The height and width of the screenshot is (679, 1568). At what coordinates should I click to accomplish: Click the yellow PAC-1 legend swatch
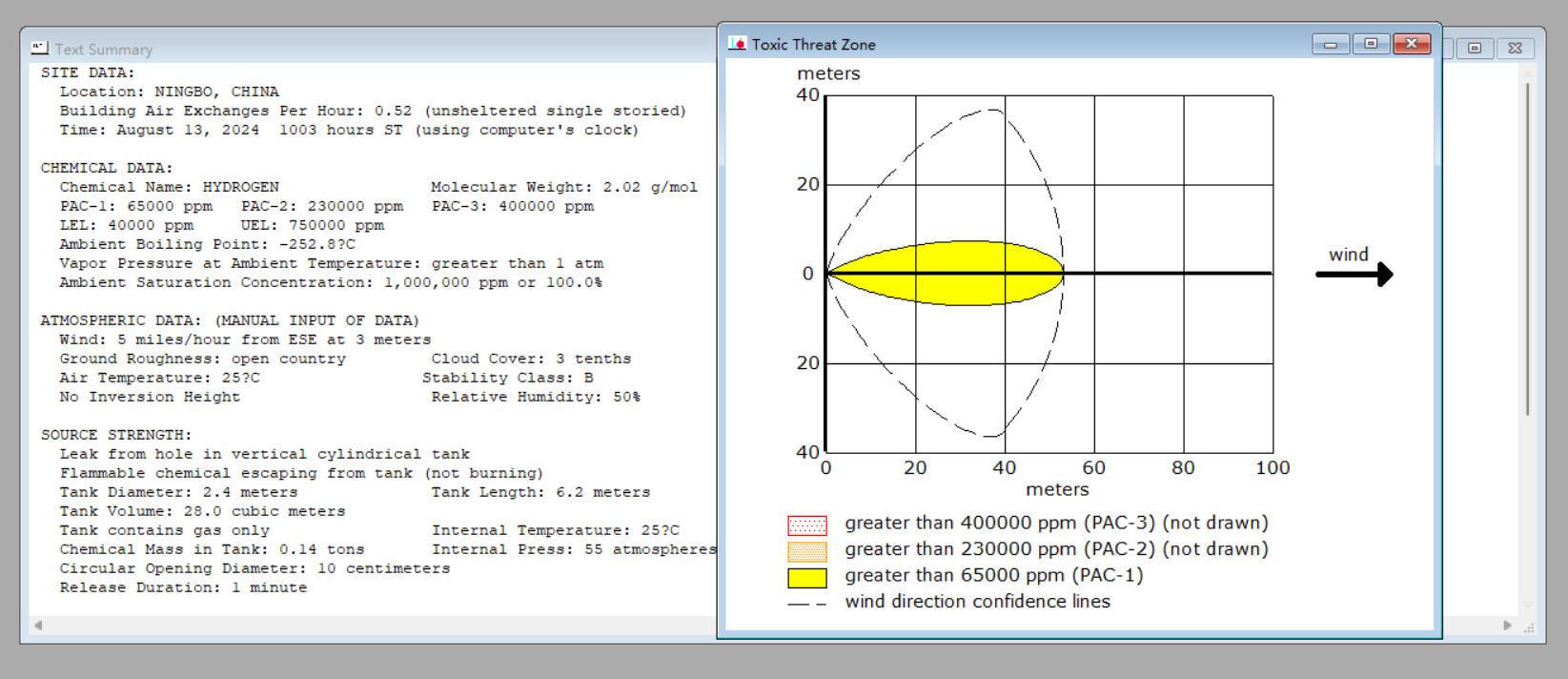click(806, 577)
